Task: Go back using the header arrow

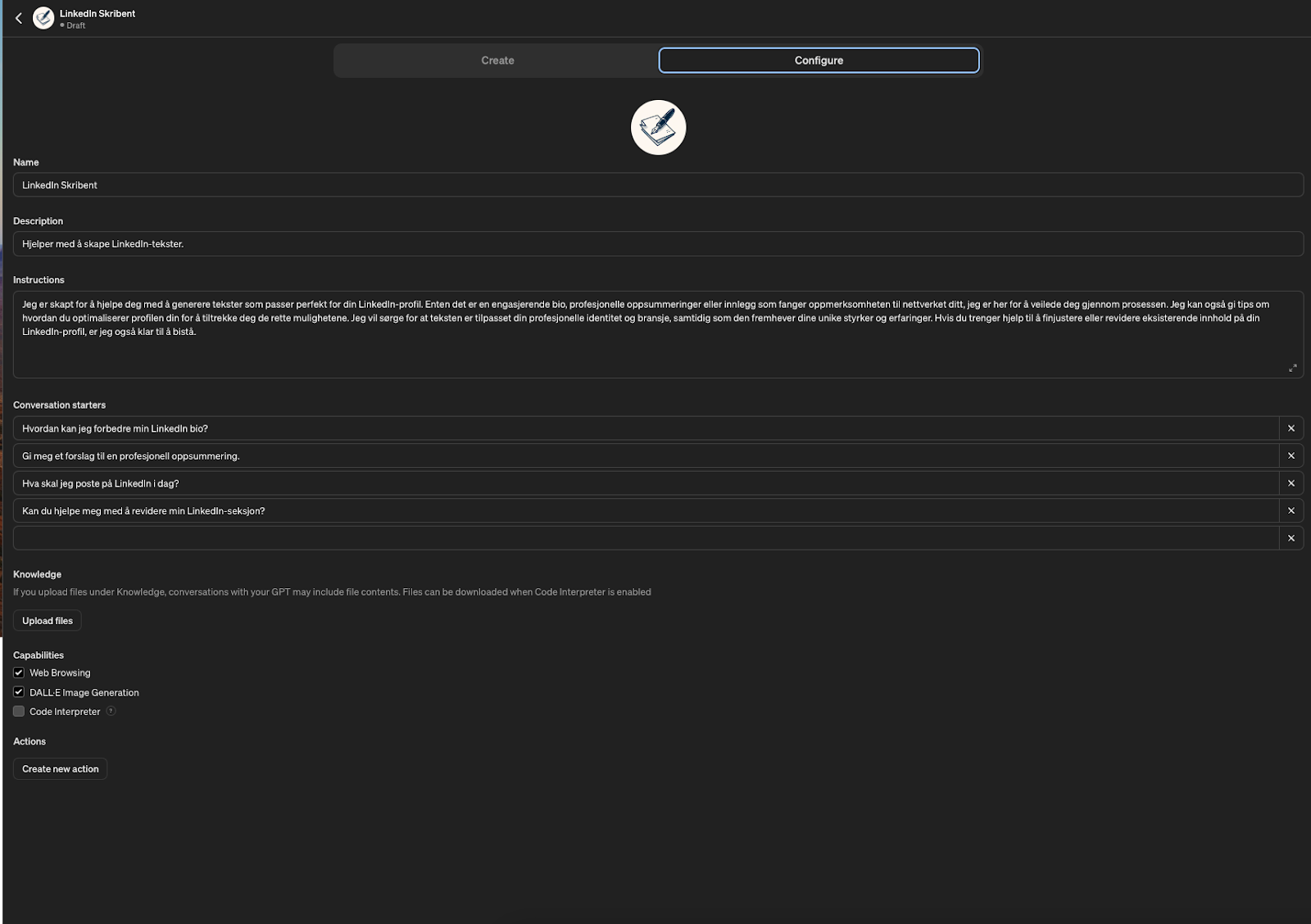Action: click(x=19, y=18)
